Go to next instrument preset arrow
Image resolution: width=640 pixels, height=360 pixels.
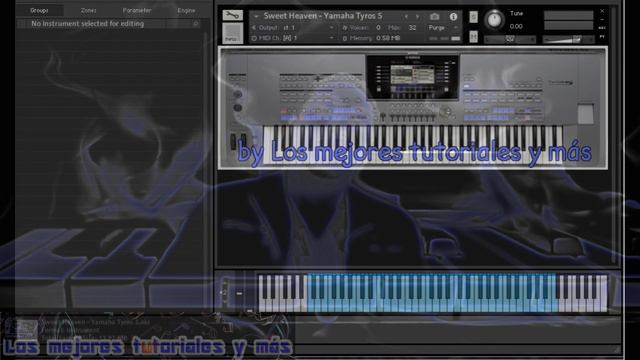(417, 16)
